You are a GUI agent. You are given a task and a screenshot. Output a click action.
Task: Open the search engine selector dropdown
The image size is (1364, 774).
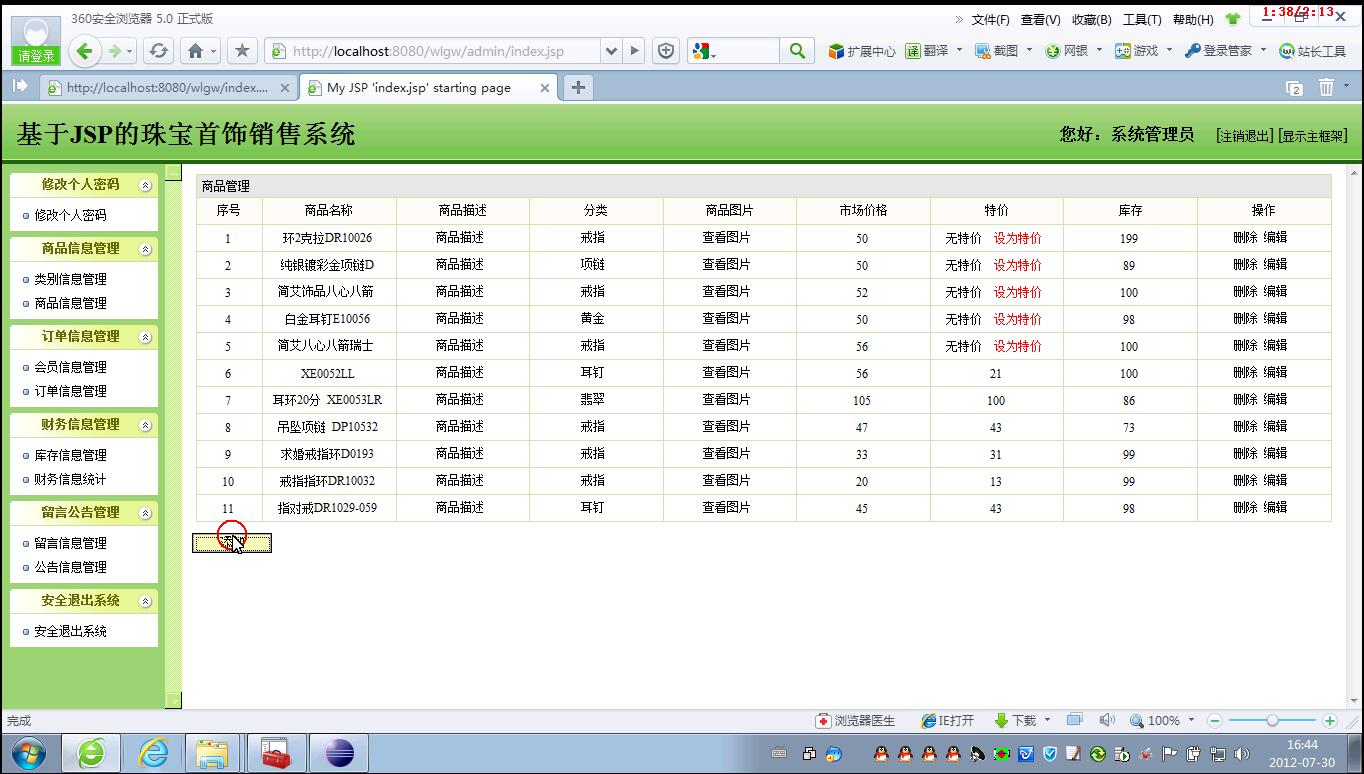pyautogui.click(x=702, y=51)
